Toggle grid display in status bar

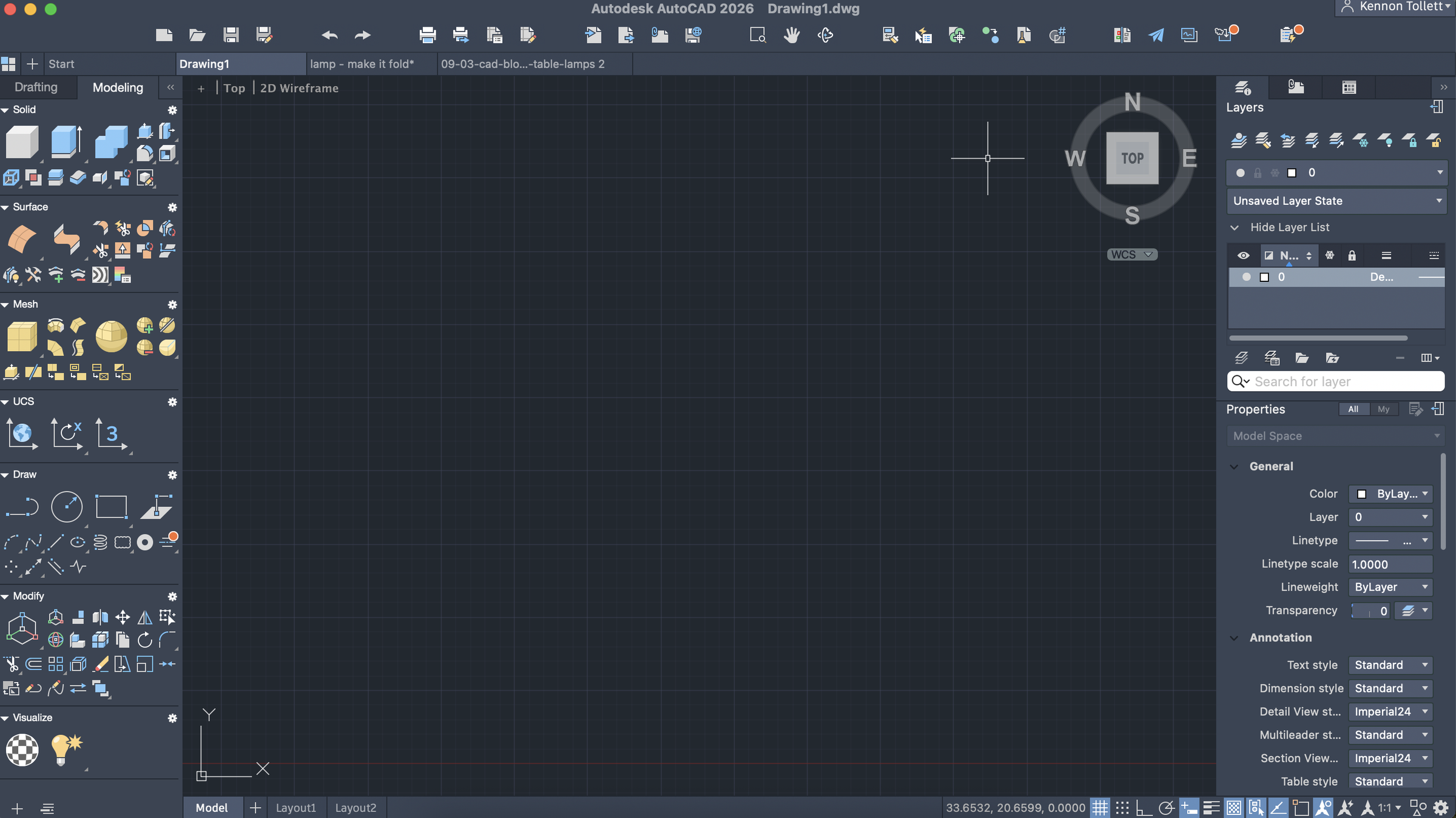click(x=1099, y=808)
